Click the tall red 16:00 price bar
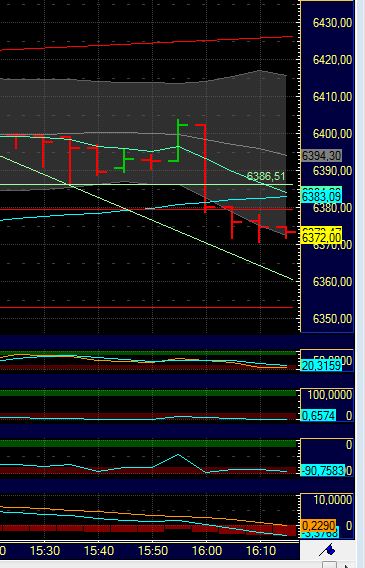365x568 pixels. click(205, 168)
